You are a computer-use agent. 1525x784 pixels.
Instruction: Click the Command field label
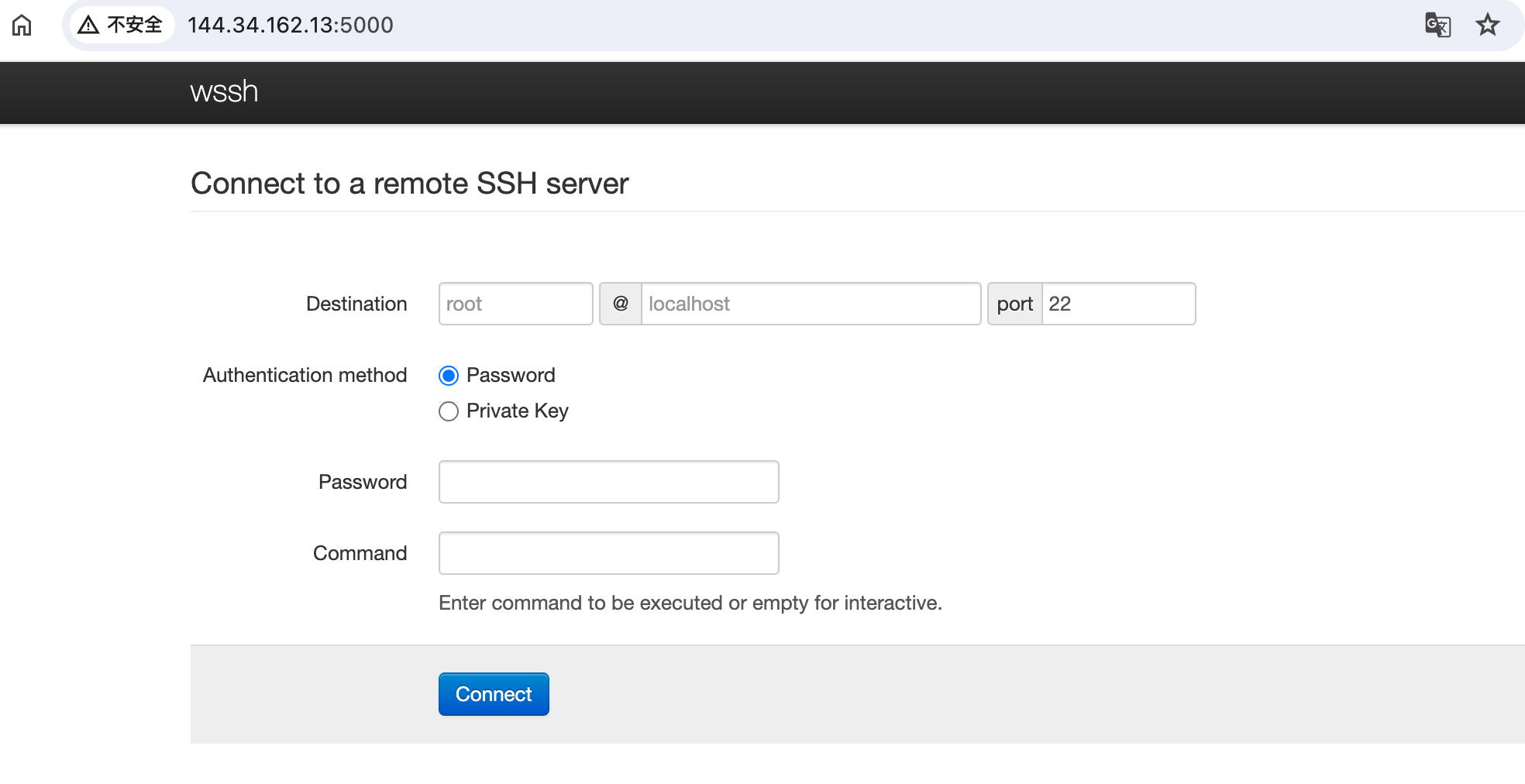click(360, 553)
